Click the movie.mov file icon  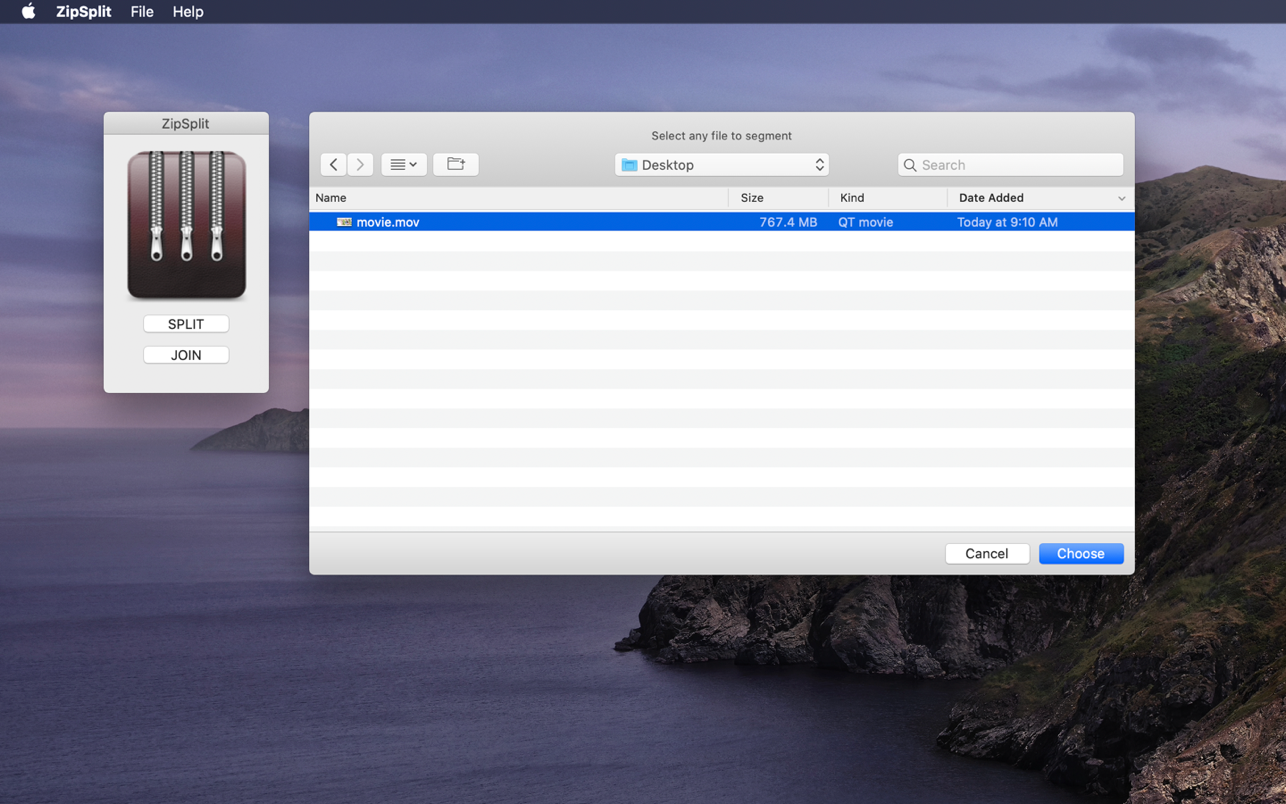[x=344, y=222]
